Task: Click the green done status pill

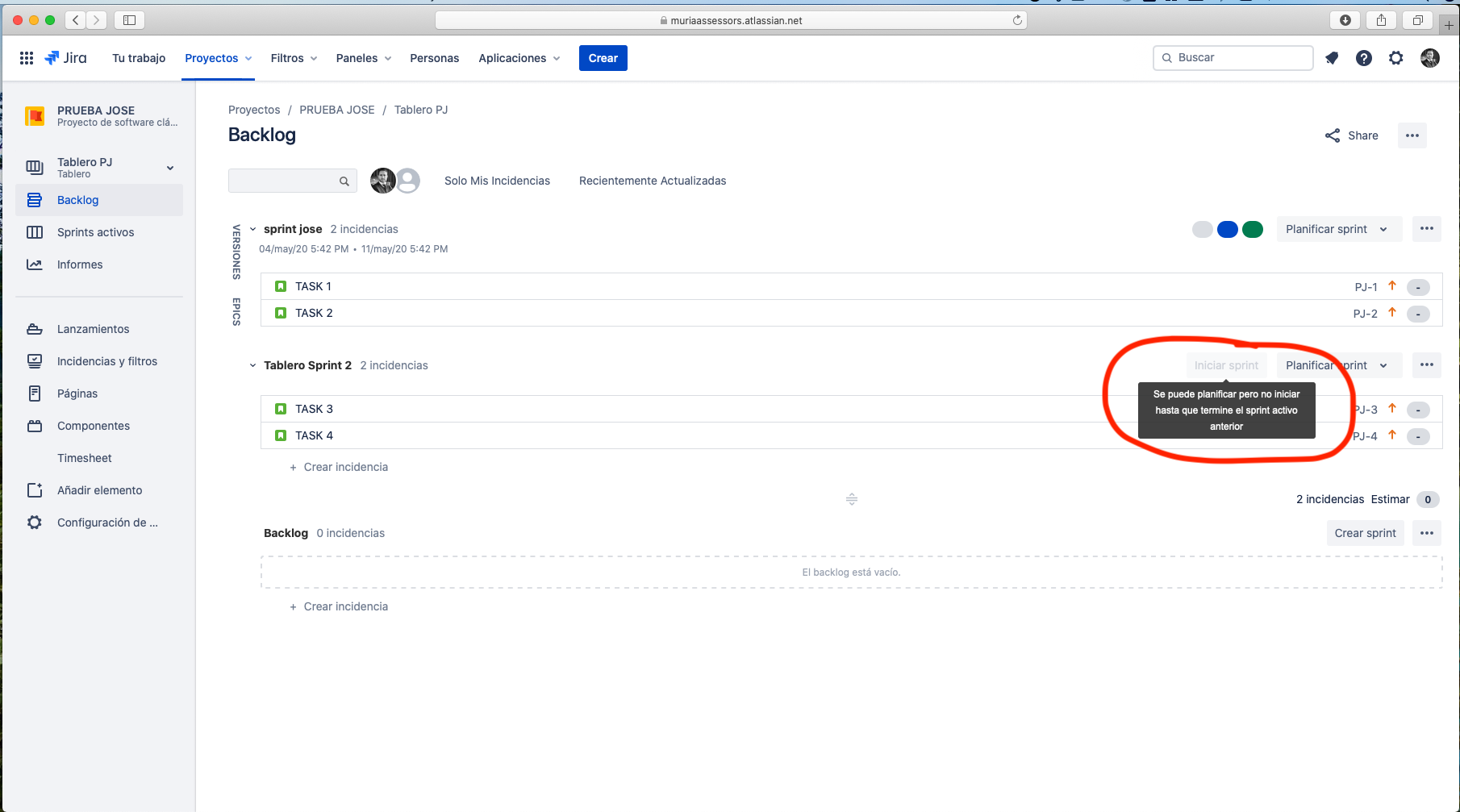Action: coord(1253,229)
